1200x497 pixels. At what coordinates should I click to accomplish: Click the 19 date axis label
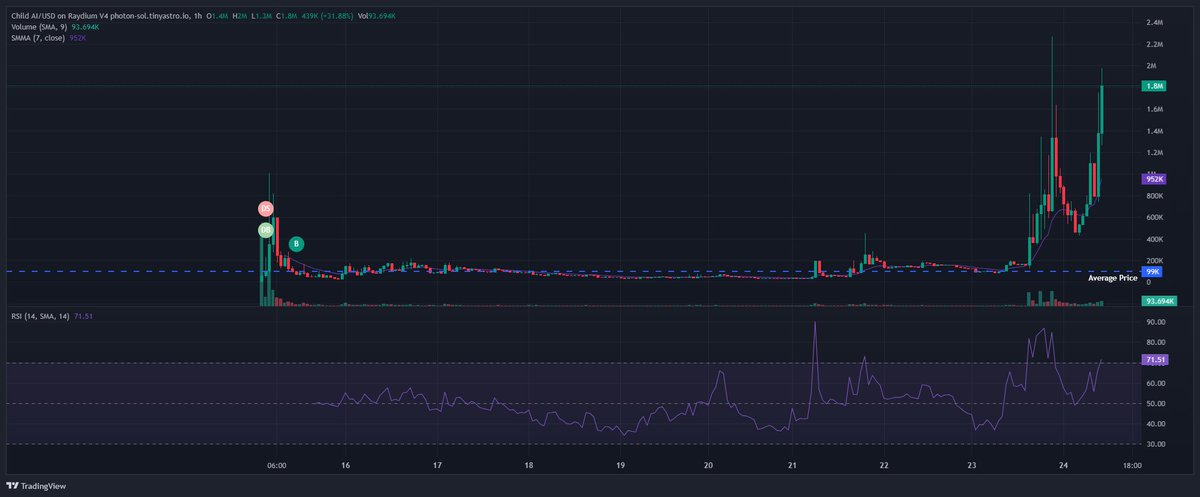pos(621,466)
